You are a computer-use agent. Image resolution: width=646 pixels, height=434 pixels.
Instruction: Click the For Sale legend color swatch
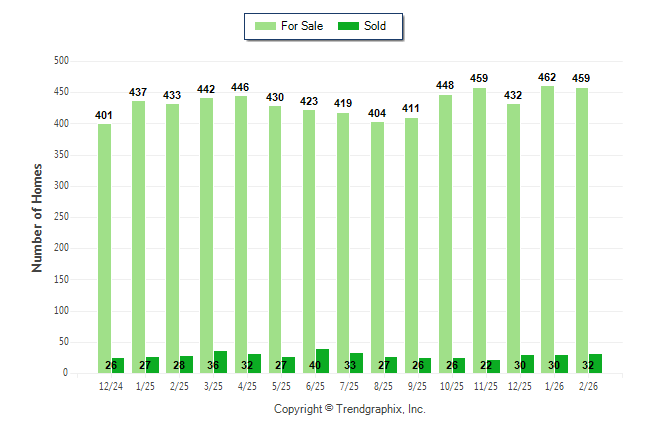coord(267,26)
